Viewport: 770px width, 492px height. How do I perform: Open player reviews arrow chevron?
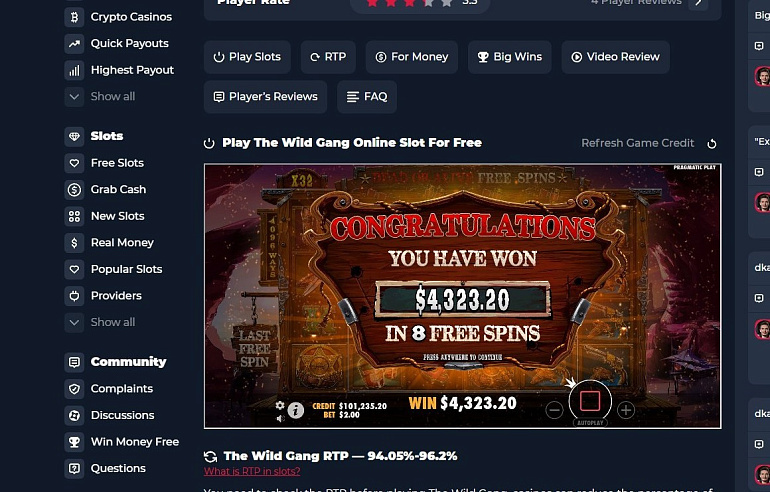click(x=698, y=2)
